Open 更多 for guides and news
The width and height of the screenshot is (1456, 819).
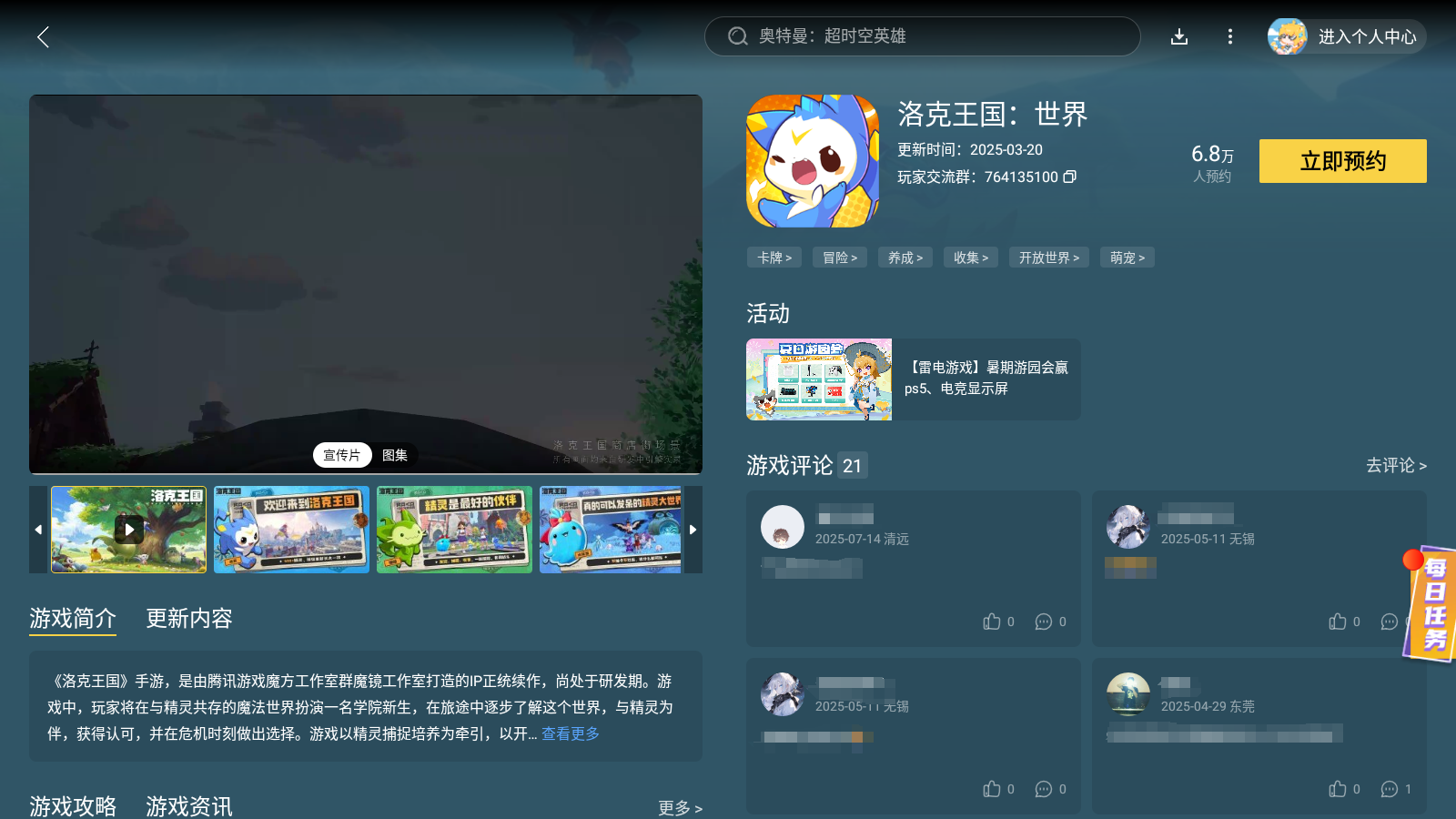pyautogui.click(x=680, y=808)
